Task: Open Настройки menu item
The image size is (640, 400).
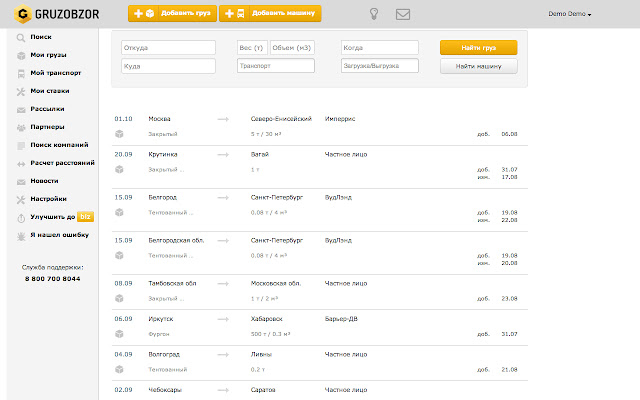Action: [x=48, y=199]
